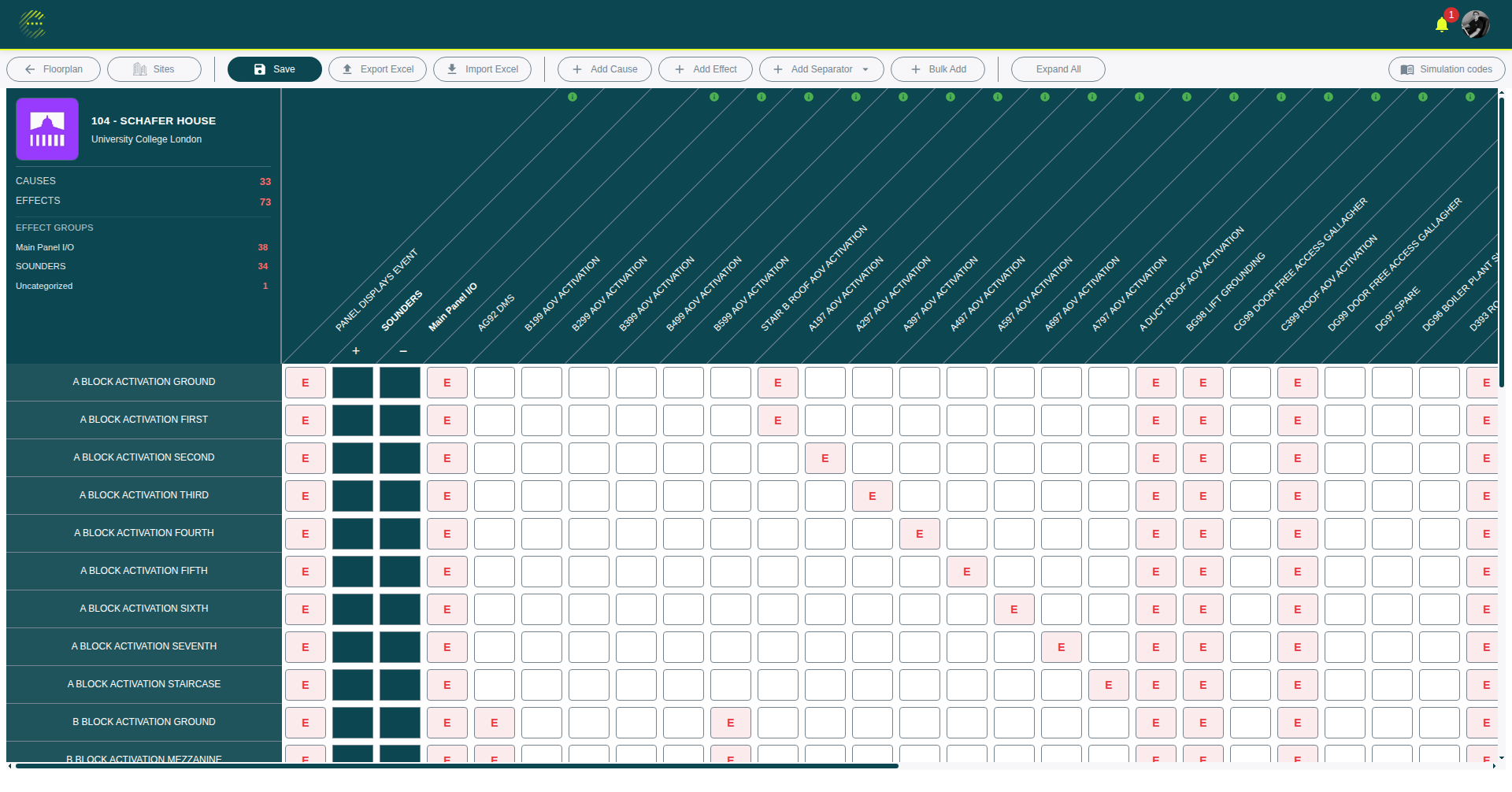Click the Export Excel button
Image resolution: width=1512 pixels, height=792 pixels.
pos(377,69)
